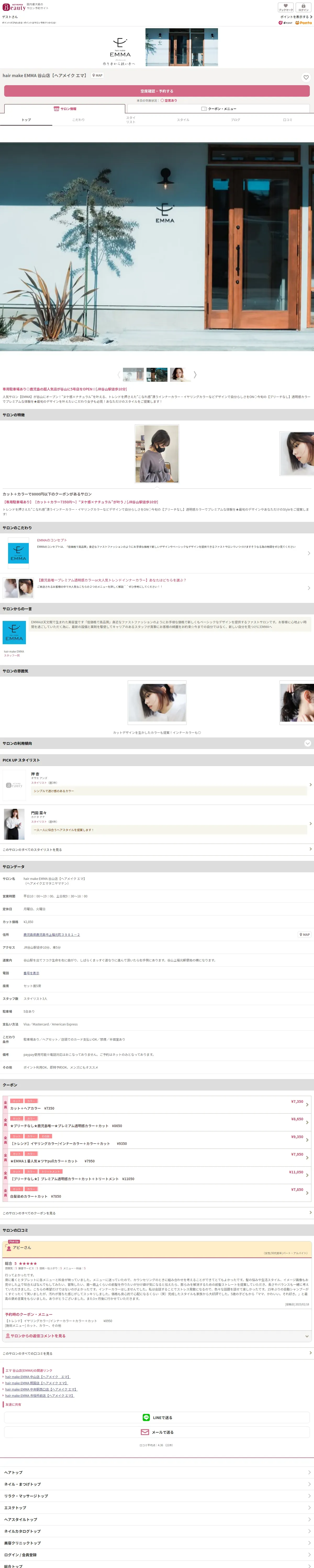Open ブリーチなし ¥8650 coupon row
This screenshot has width=314, height=1568.
click(157, 1122)
